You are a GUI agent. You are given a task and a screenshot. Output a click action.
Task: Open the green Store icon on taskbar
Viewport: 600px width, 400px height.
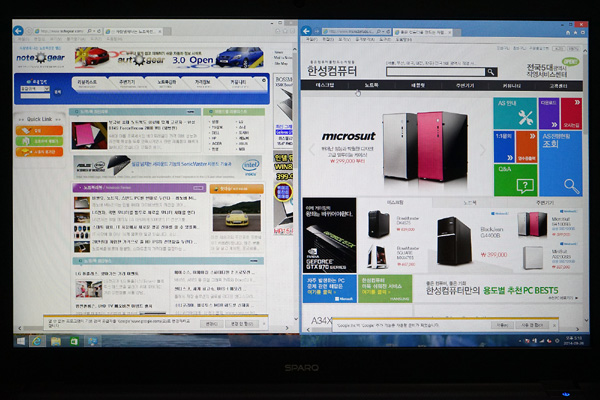[x=74, y=341]
